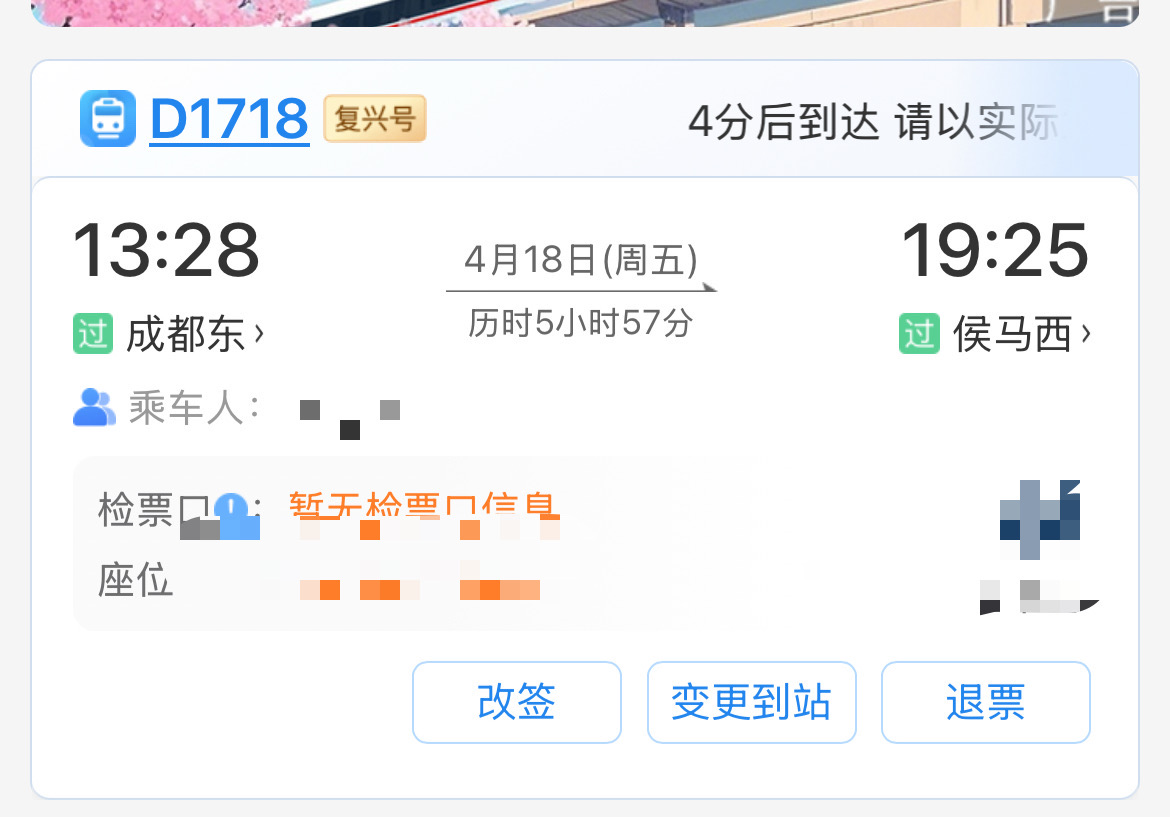
Task: Select the 19:25 arrival time
Action: tap(995, 250)
